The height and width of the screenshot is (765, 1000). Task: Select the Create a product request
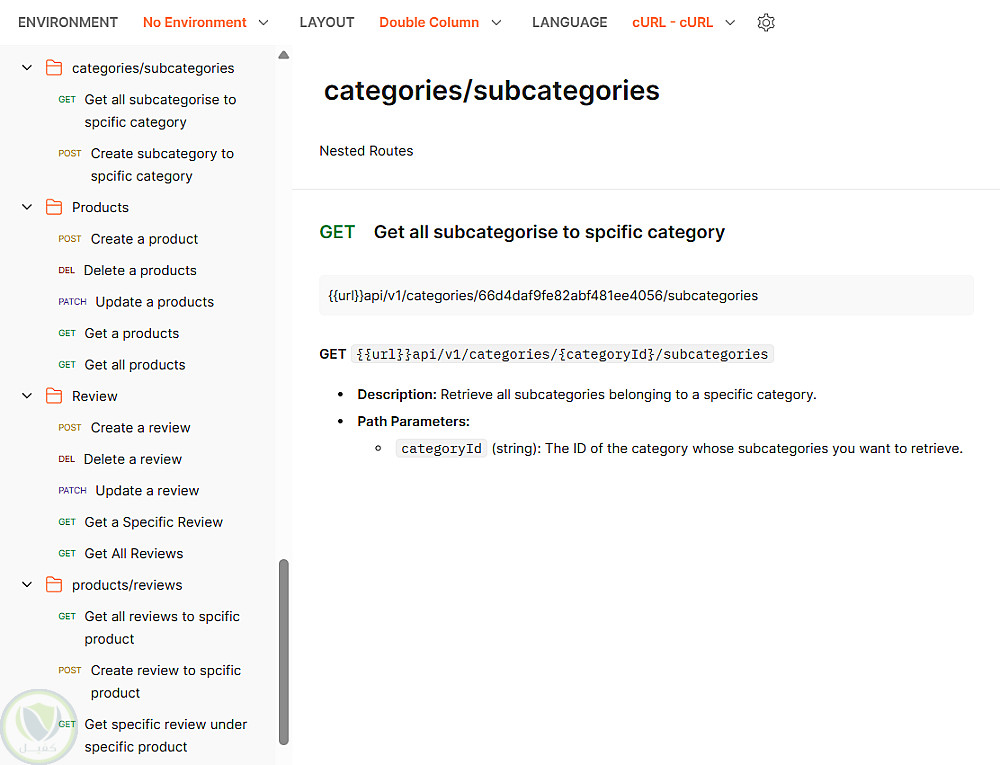tap(144, 239)
